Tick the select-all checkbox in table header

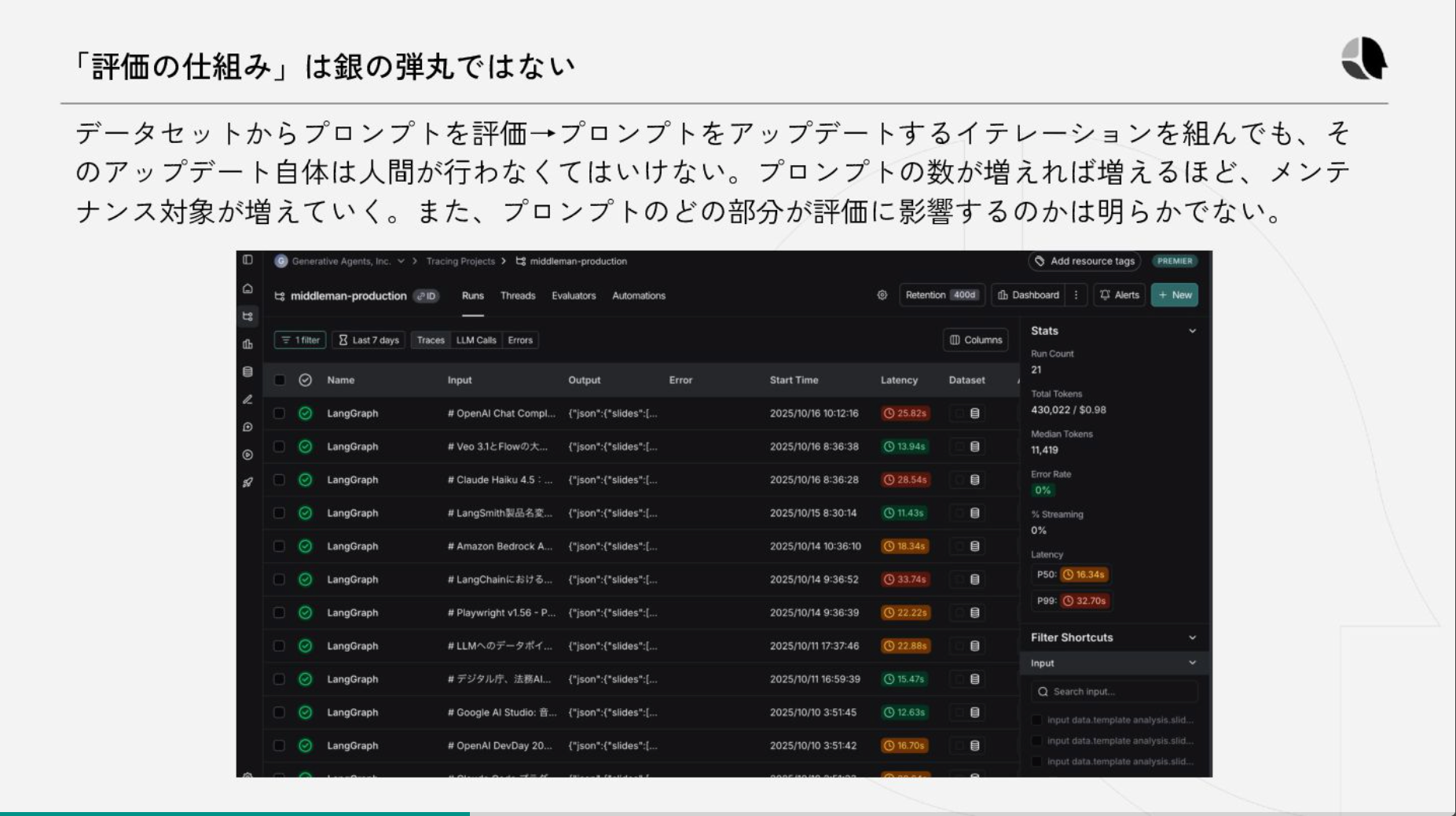point(280,380)
